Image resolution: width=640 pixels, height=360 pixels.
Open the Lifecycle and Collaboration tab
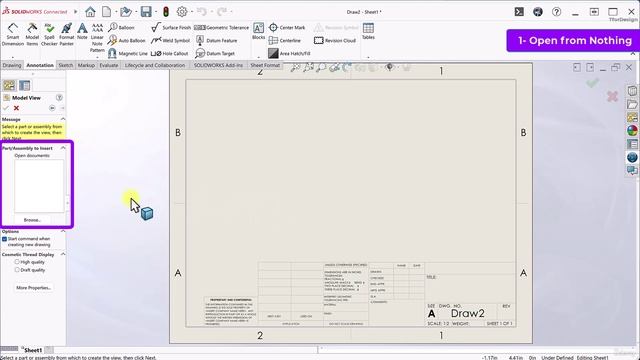155,65
